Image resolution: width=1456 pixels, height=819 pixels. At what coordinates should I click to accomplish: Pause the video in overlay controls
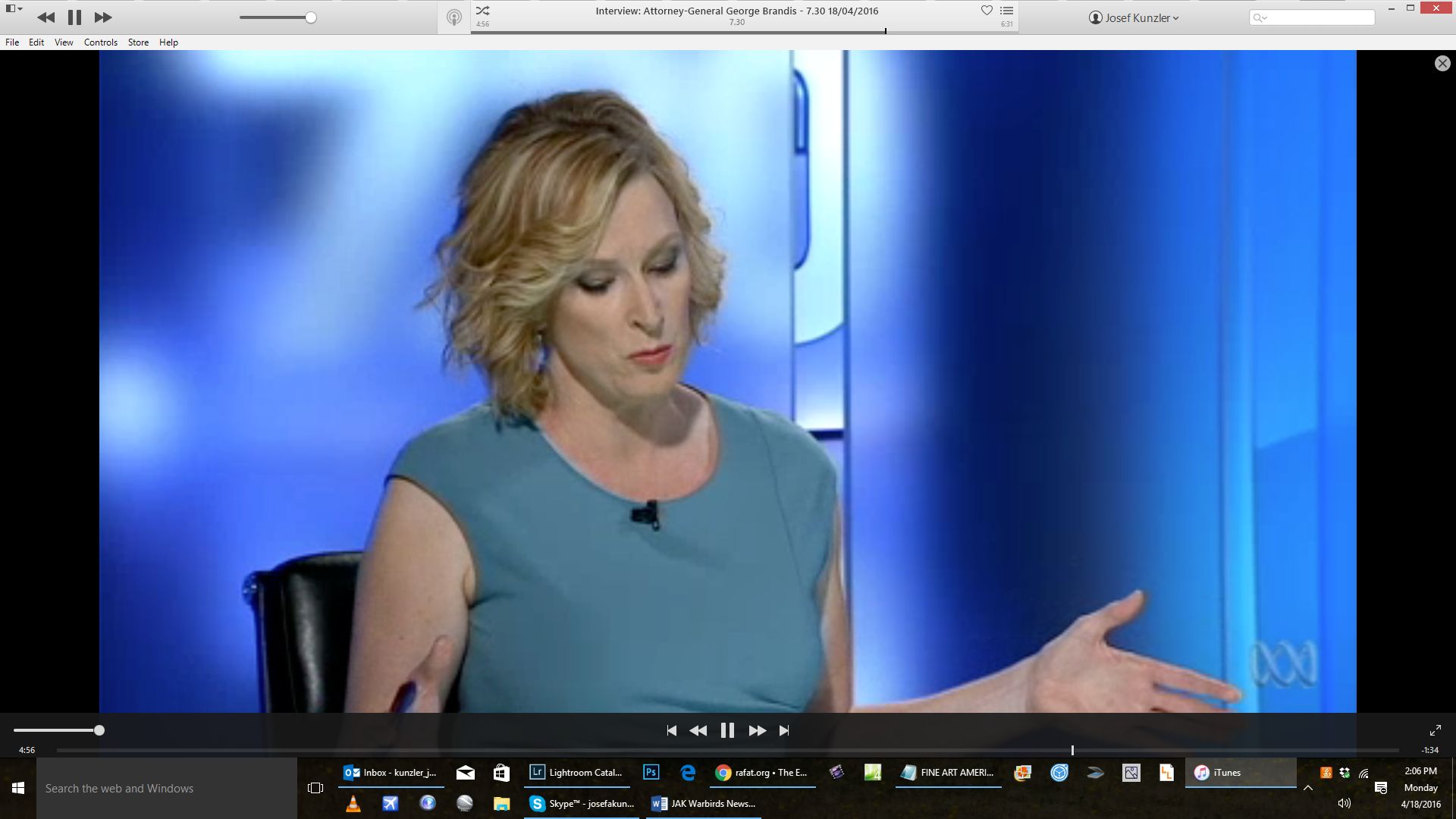click(727, 730)
